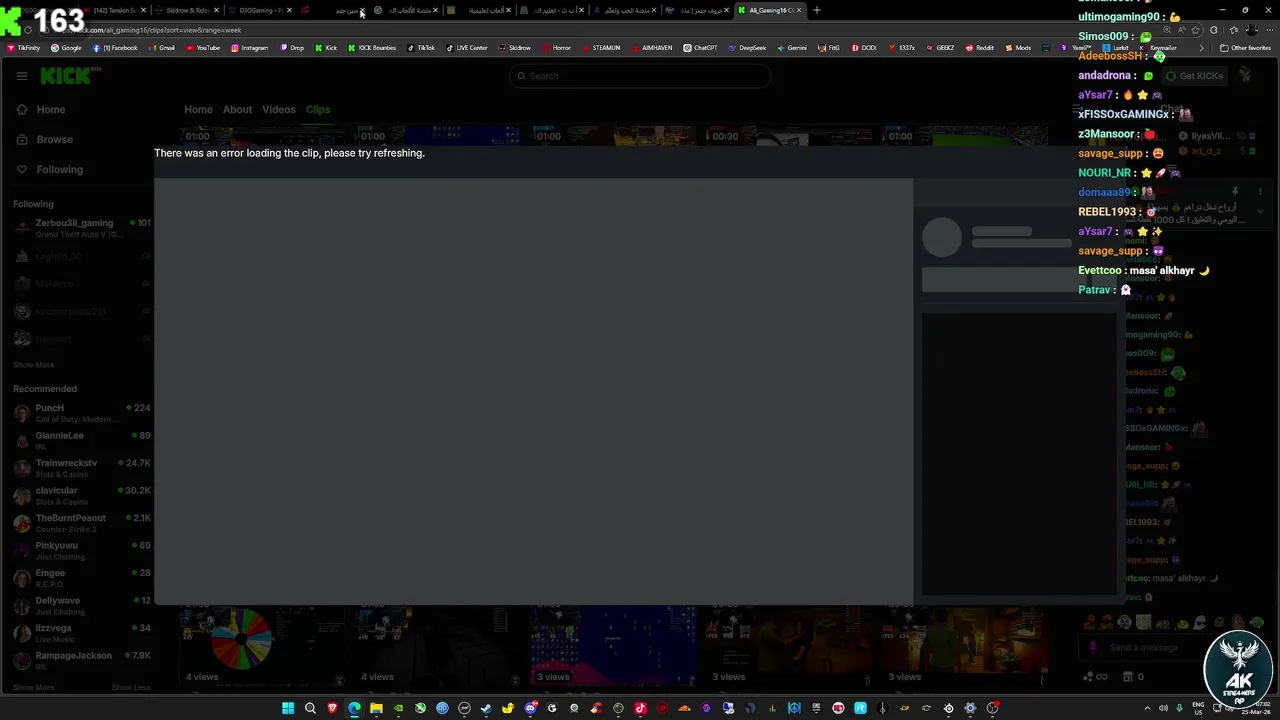
Task: Open the ChatGPT bookmark
Action: [700, 48]
